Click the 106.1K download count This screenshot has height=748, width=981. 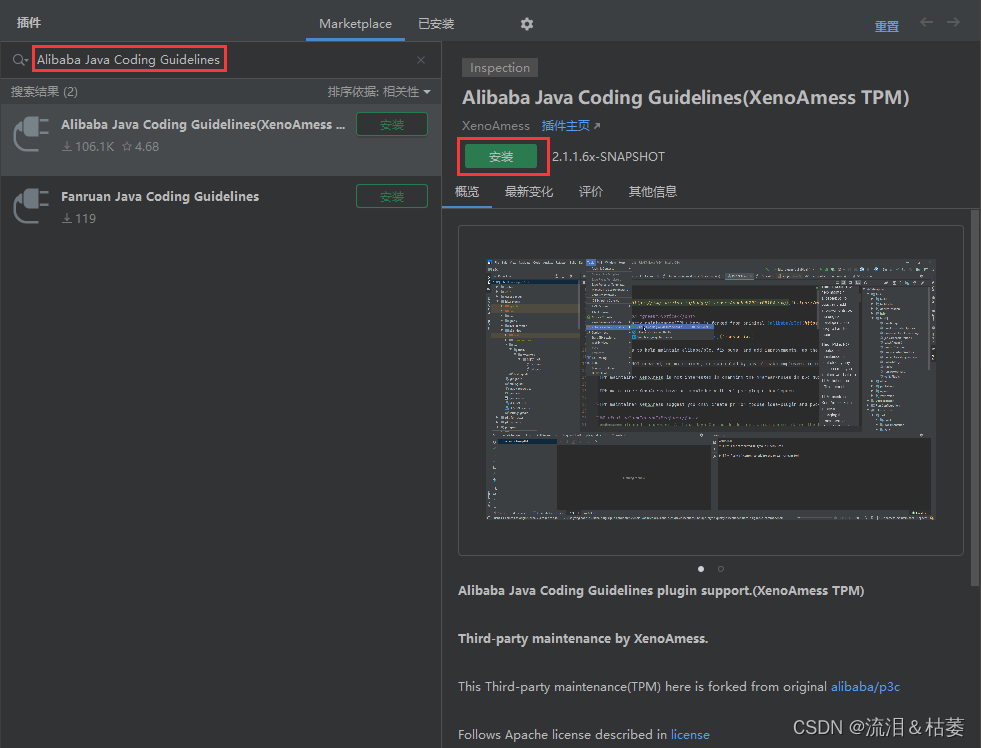tap(88, 146)
